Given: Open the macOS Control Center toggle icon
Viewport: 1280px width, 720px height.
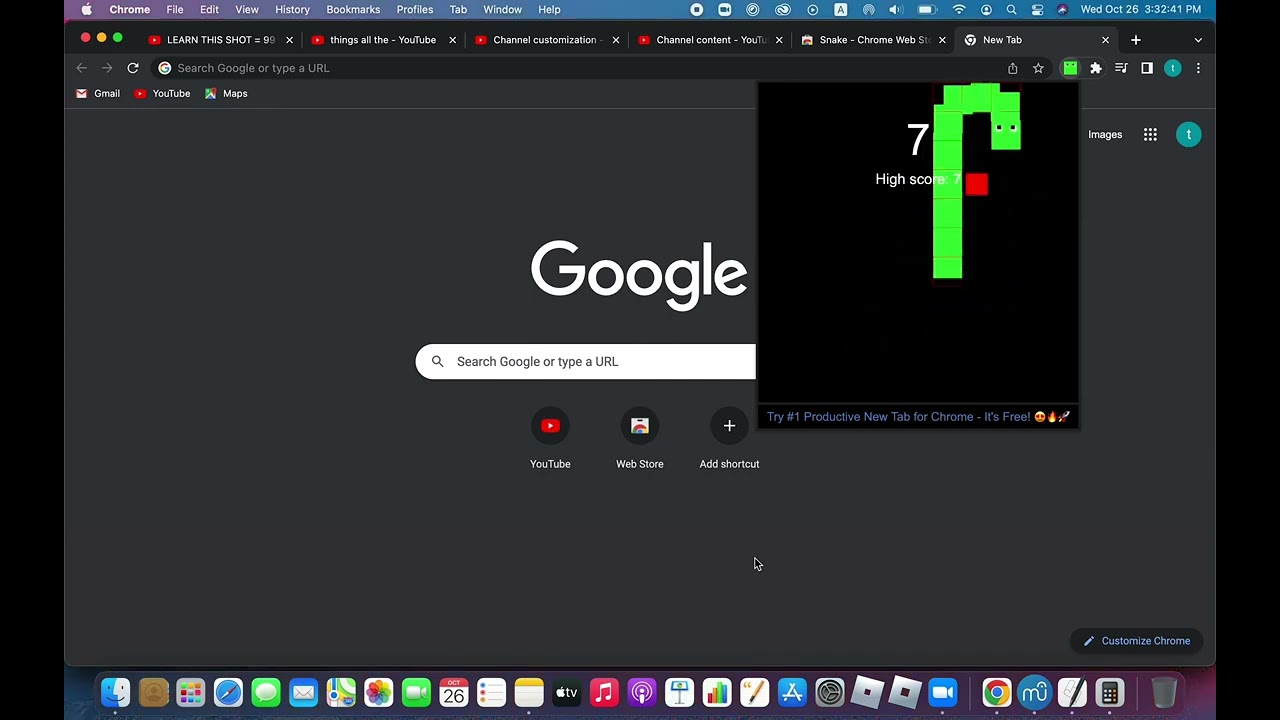Looking at the screenshot, I should click(1037, 9).
